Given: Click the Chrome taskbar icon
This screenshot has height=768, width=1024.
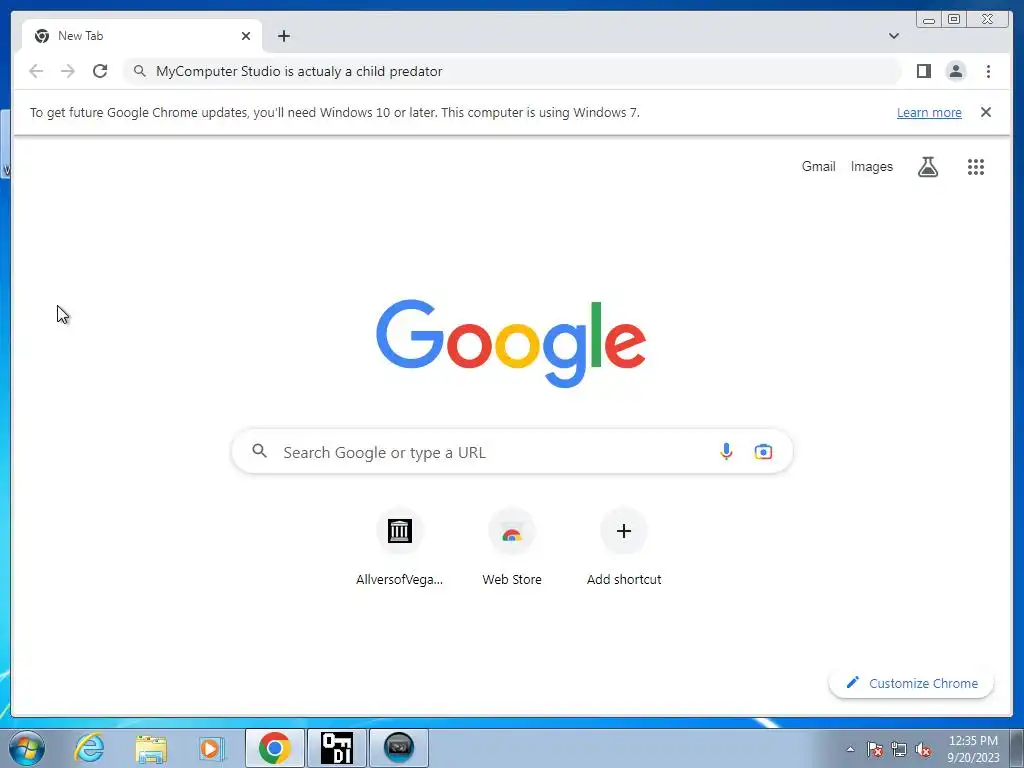Looking at the screenshot, I should click(x=274, y=748).
